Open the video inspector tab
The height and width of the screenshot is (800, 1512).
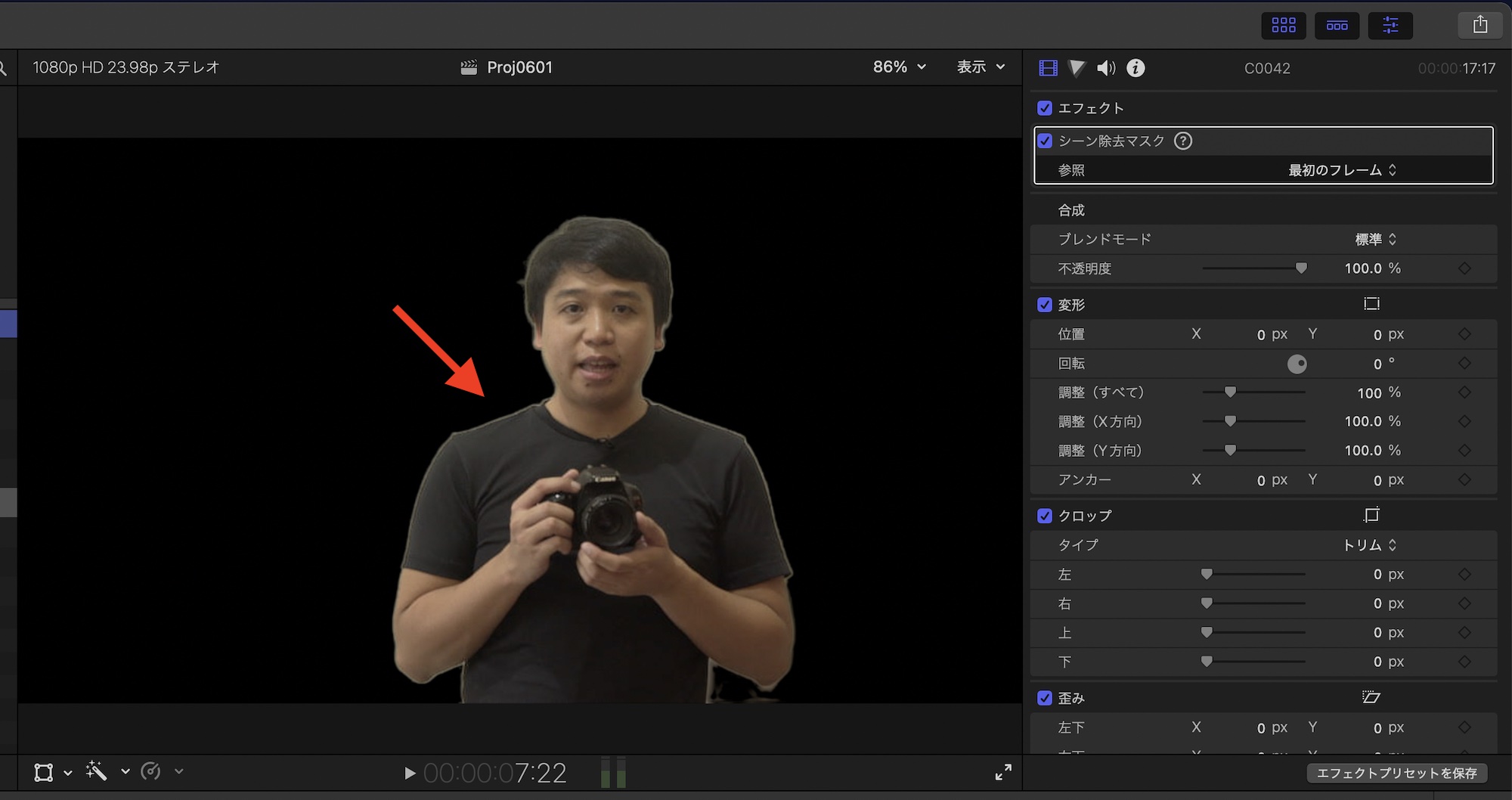pos(1048,68)
